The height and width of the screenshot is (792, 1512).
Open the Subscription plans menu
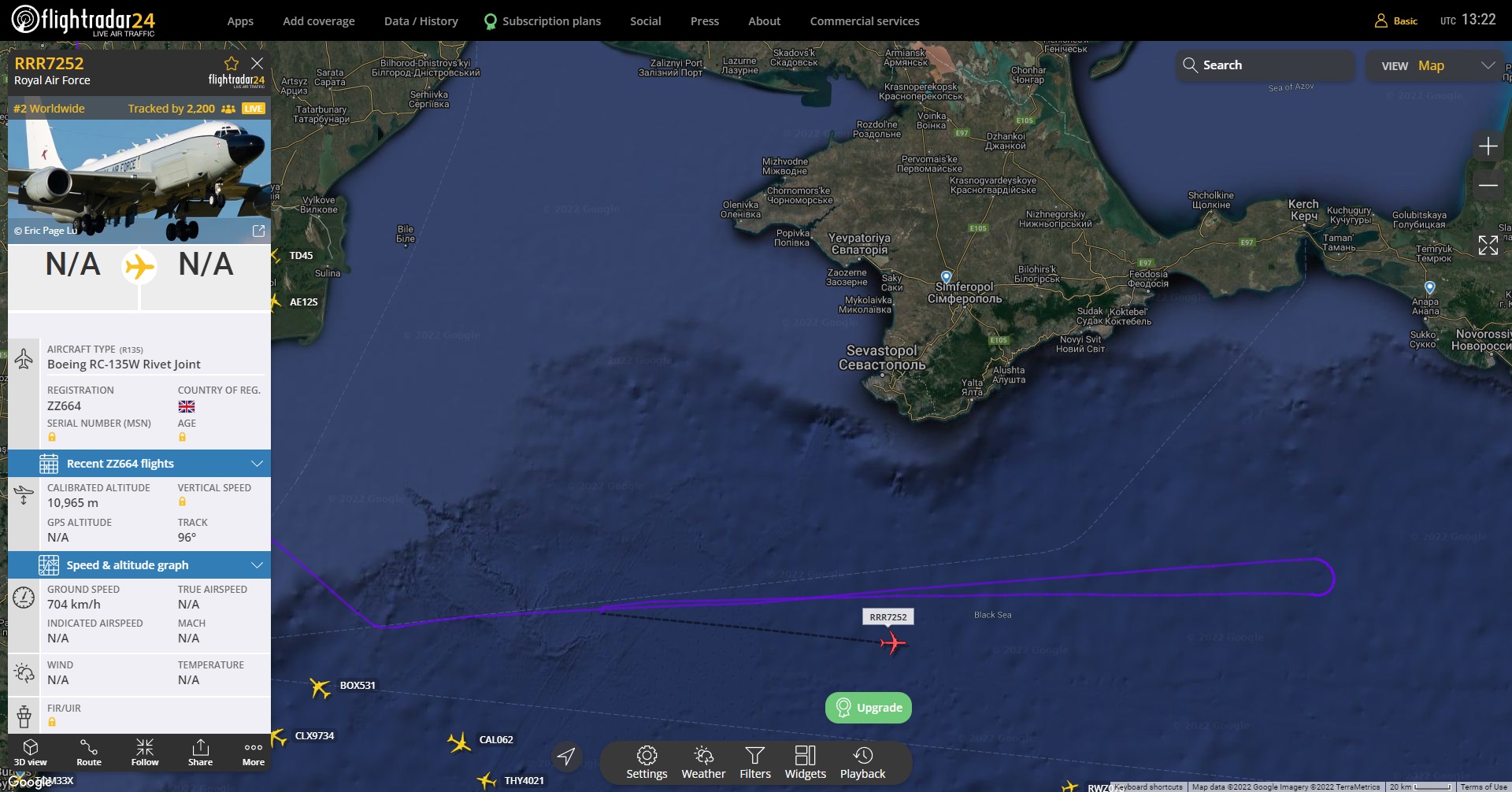(x=543, y=21)
